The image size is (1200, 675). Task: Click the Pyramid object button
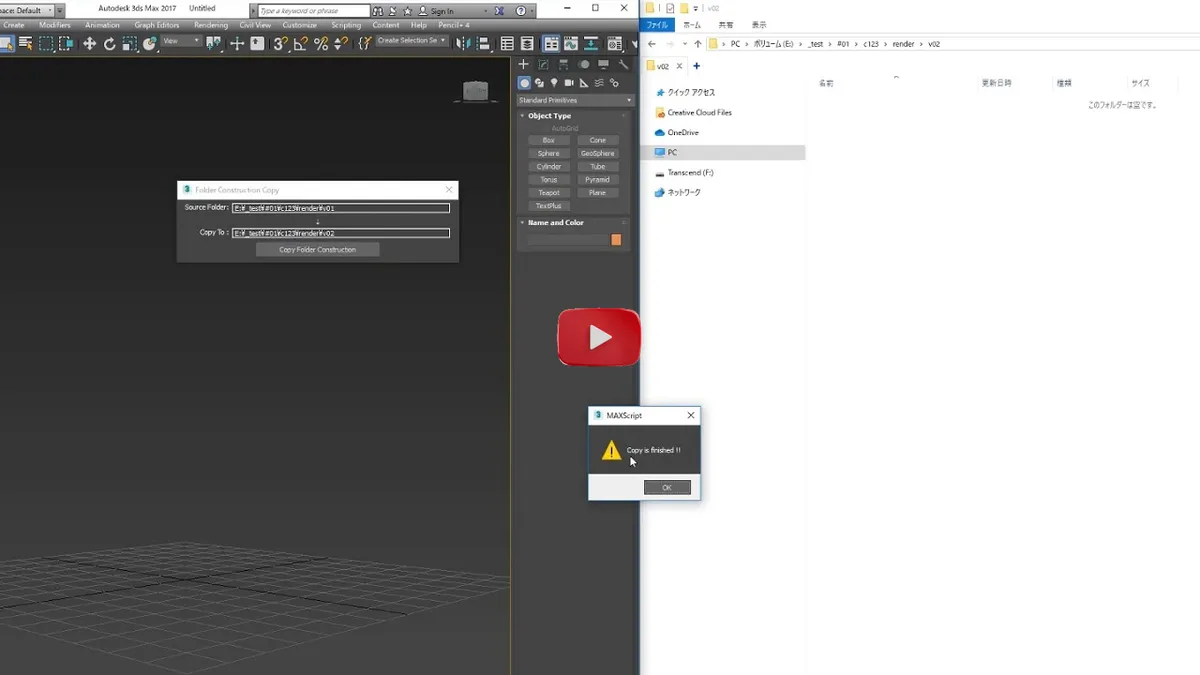tap(598, 180)
